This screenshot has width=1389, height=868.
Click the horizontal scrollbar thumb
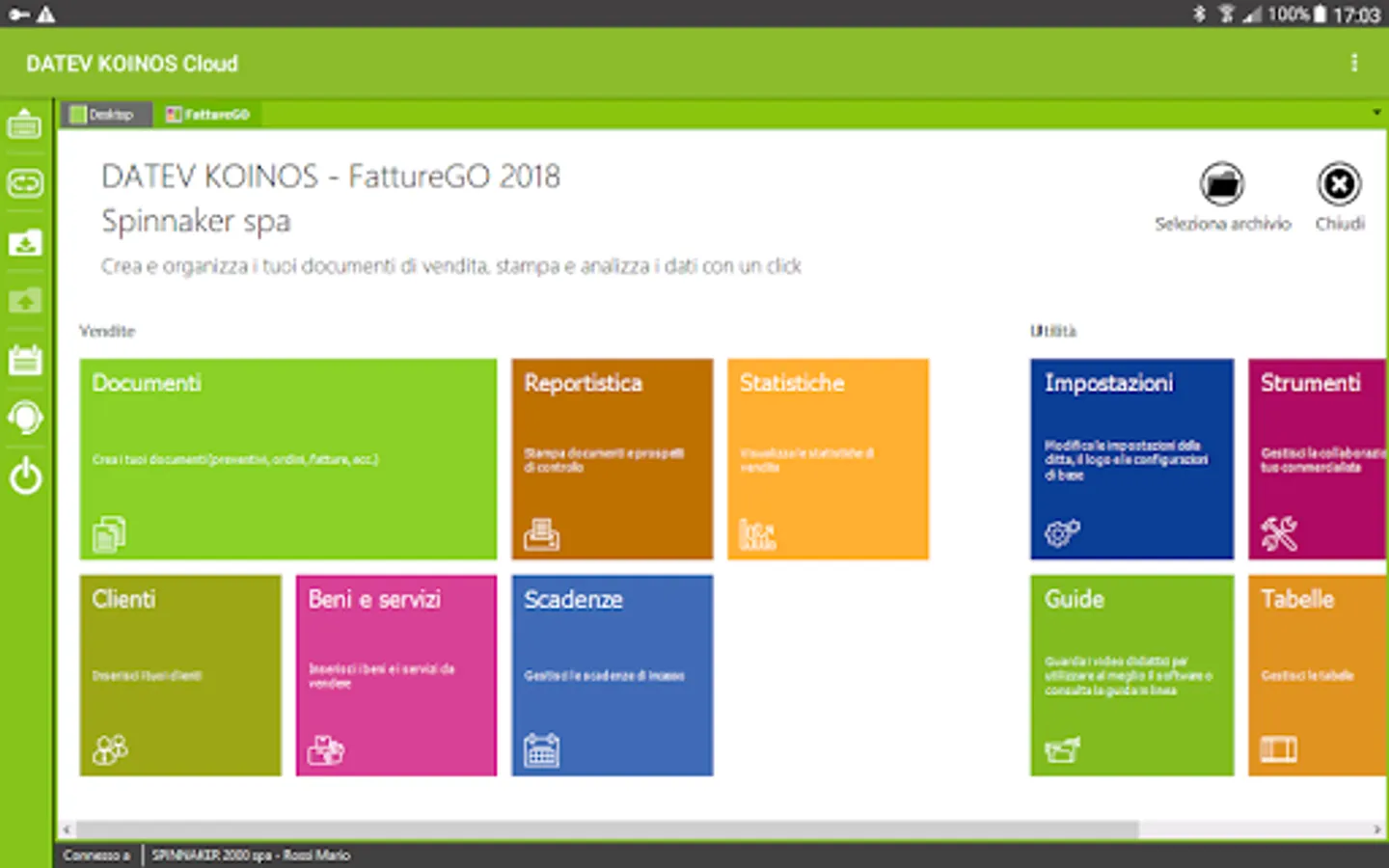608,829
